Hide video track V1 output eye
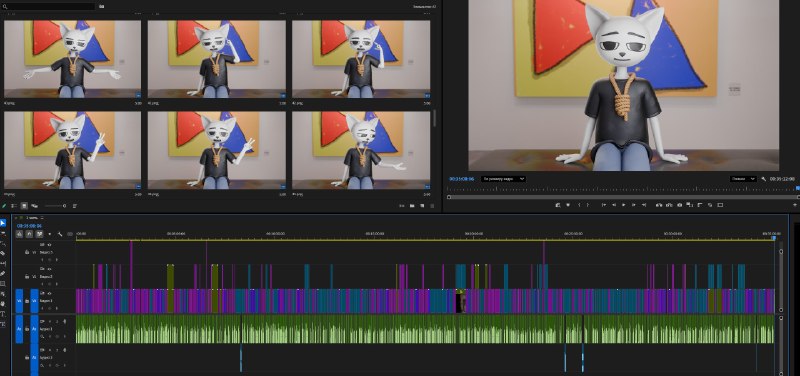The width and height of the screenshot is (800, 376). (x=49, y=293)
